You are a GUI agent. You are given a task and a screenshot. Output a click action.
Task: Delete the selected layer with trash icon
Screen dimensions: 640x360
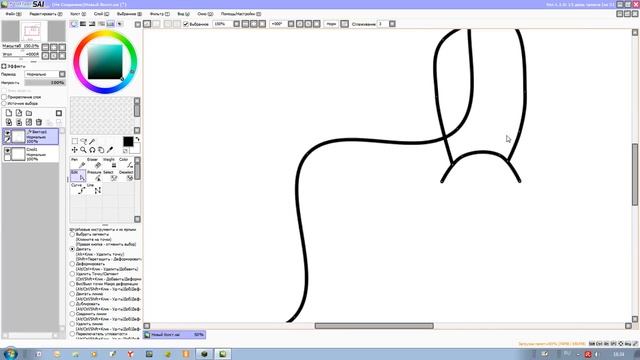tap(39, 122)
